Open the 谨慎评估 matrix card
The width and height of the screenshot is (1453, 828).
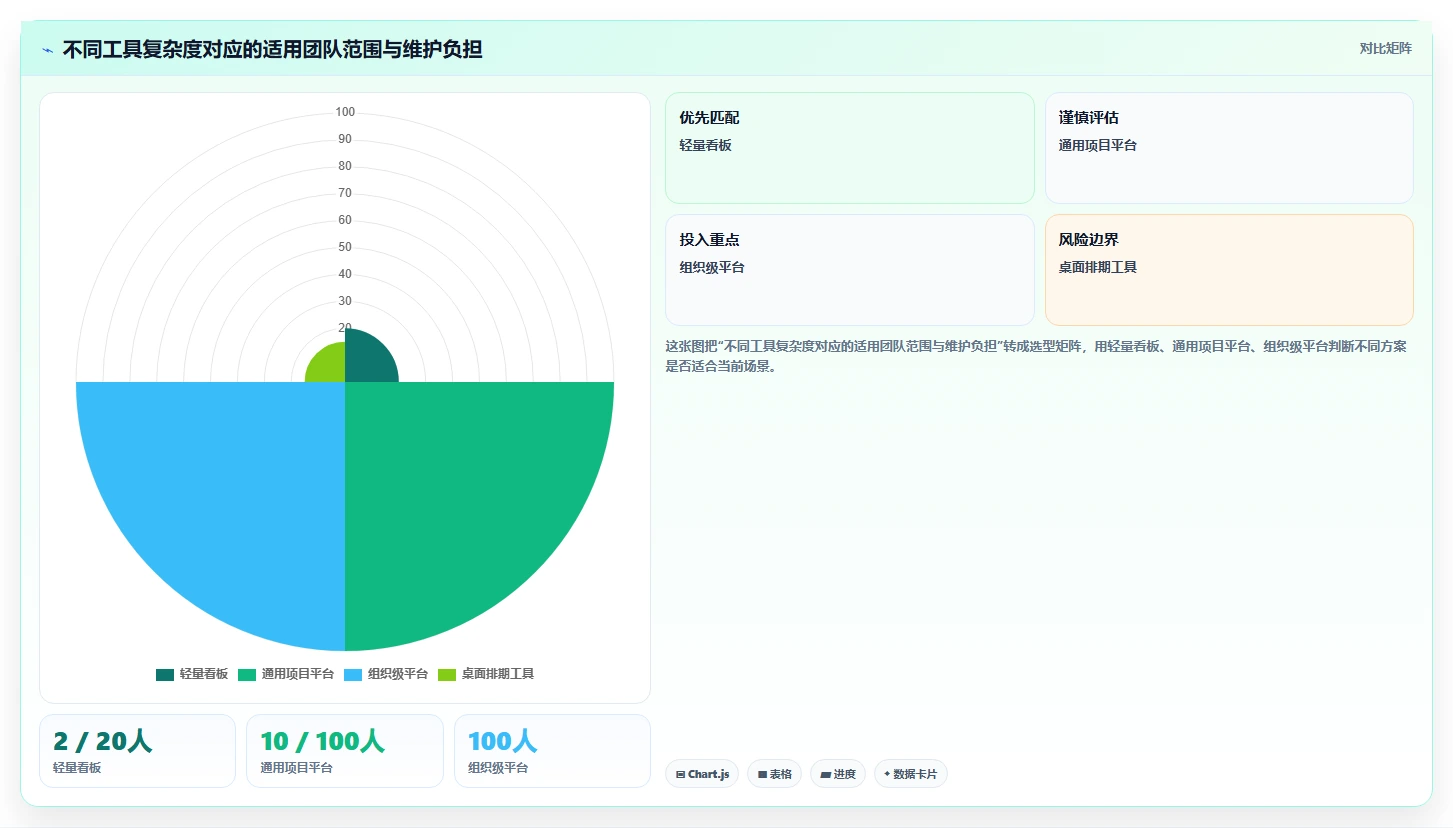[x=1229, y=148]
